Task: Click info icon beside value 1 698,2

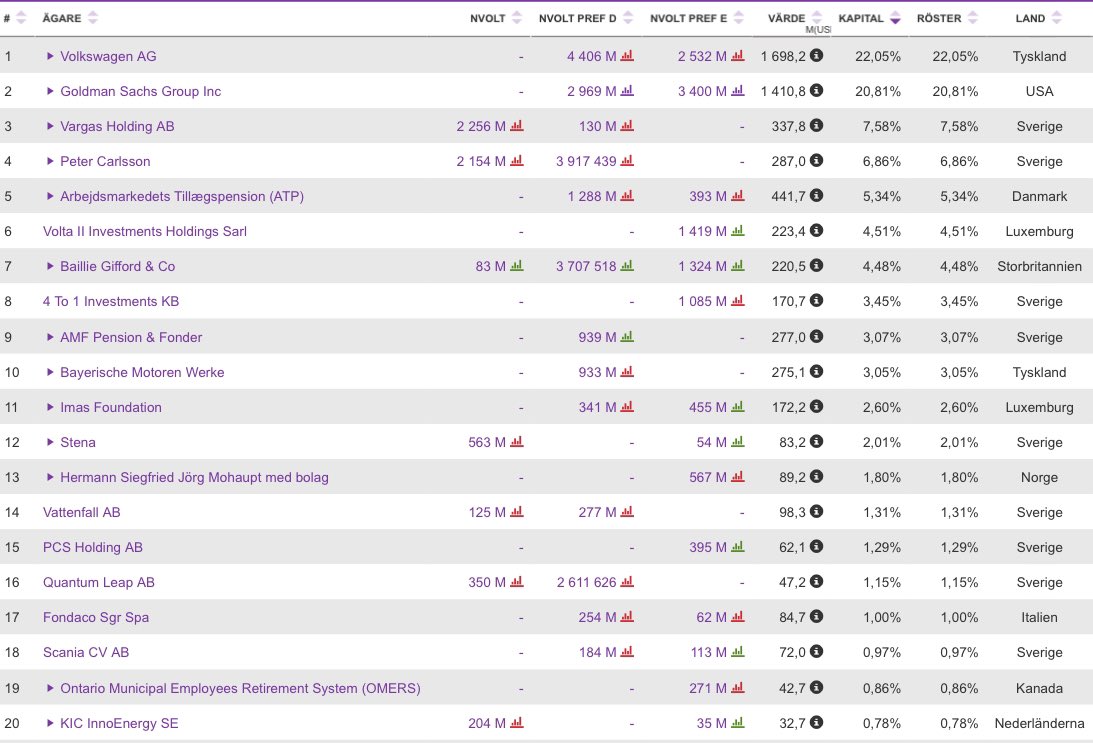Action: [x=816, y=55]
